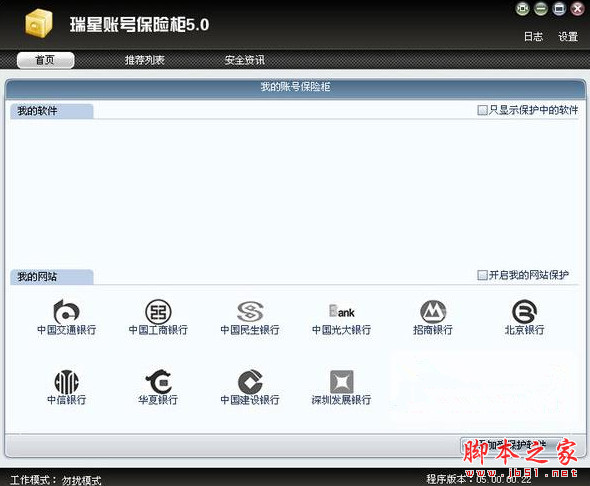Click the 程序版本 version text
Viewport: 590px width, 486px height.
coord(479,479)
